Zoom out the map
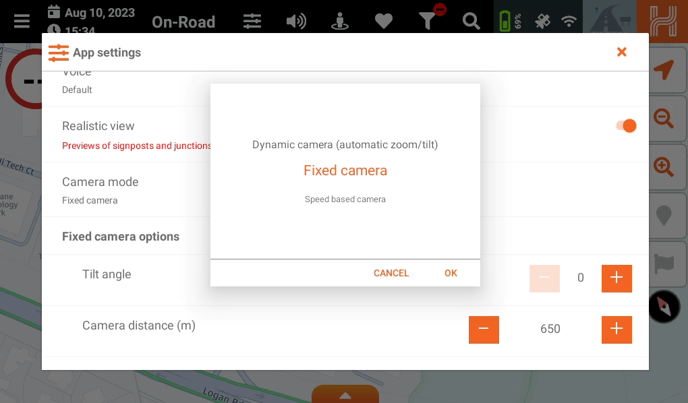Image resolution: width=688 pixels, height=403 pixels. pyautogui.click(x=664, y=118)
